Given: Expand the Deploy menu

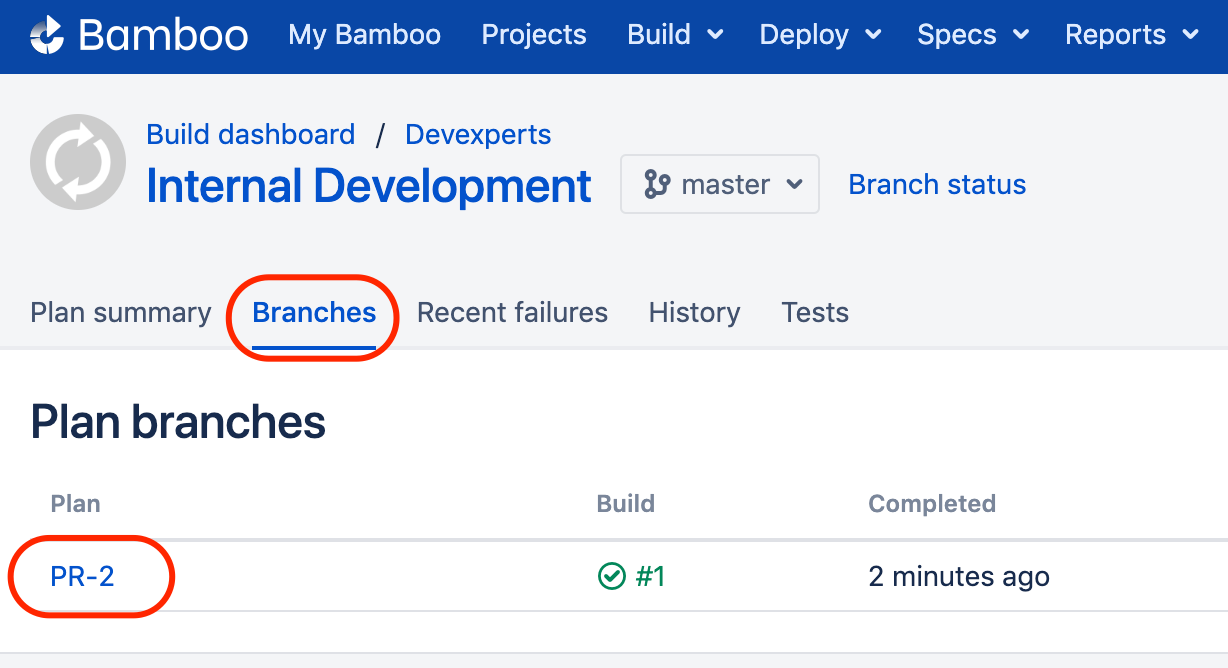Looking at the screenshot, I should point(820,35).
